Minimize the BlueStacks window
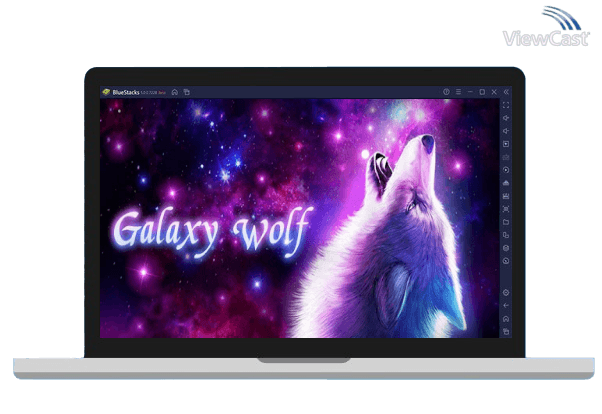Screen dimensions: 602x414 pyautogui.click(x=470, y=92)
